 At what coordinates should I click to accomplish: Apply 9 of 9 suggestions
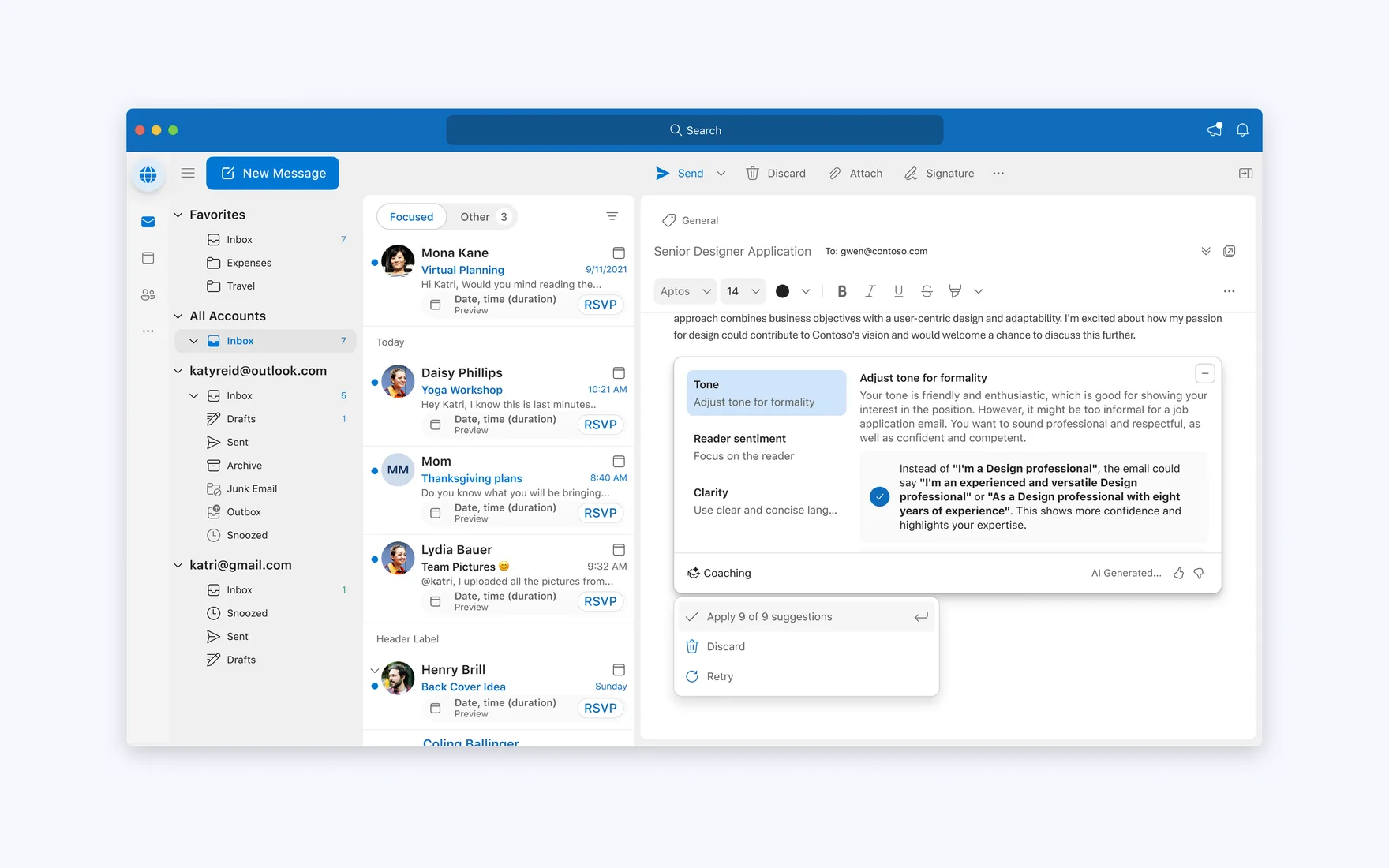click(x=807, y=617)
